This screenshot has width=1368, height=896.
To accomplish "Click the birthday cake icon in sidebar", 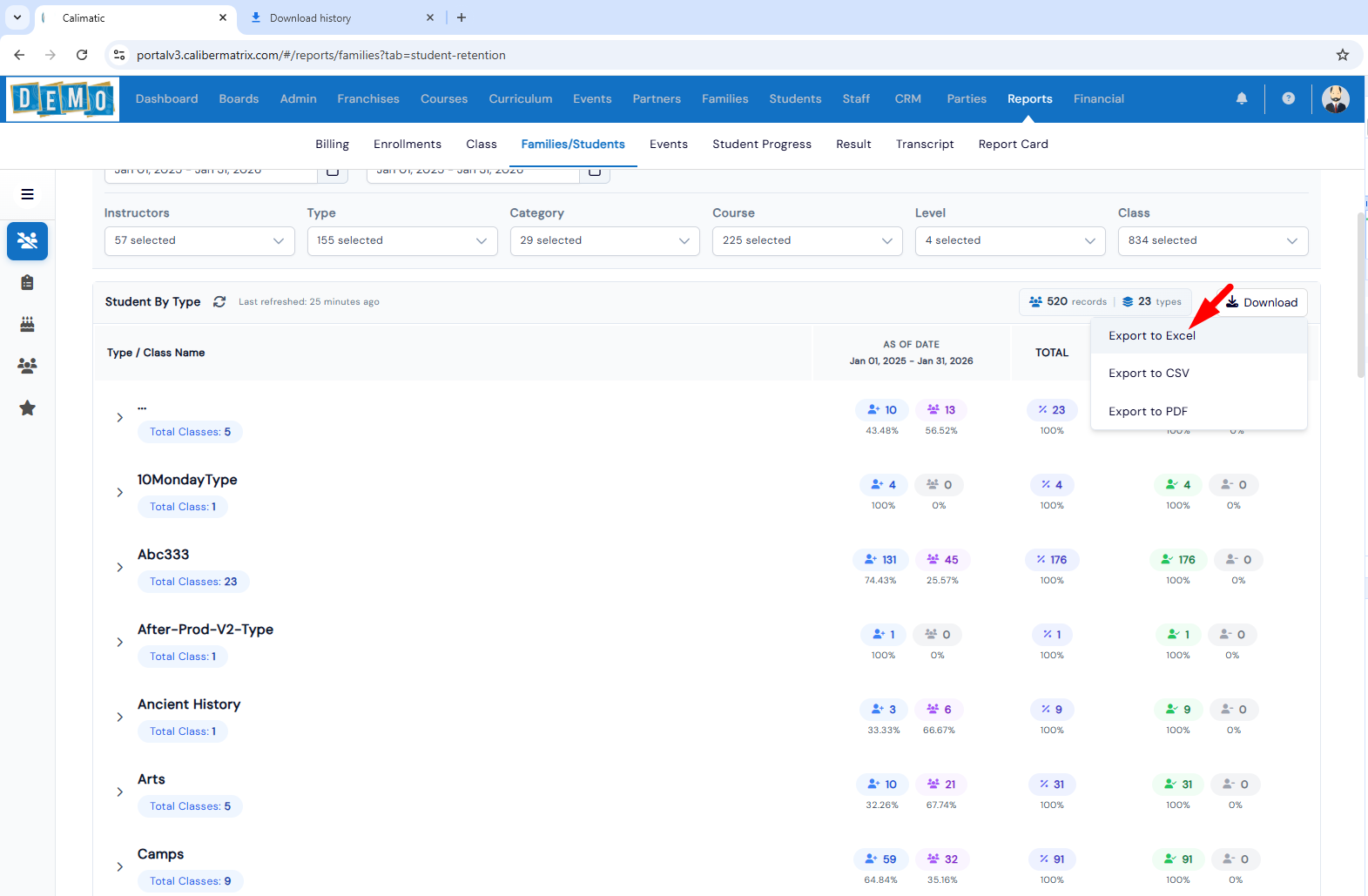I will click(27, 324).
